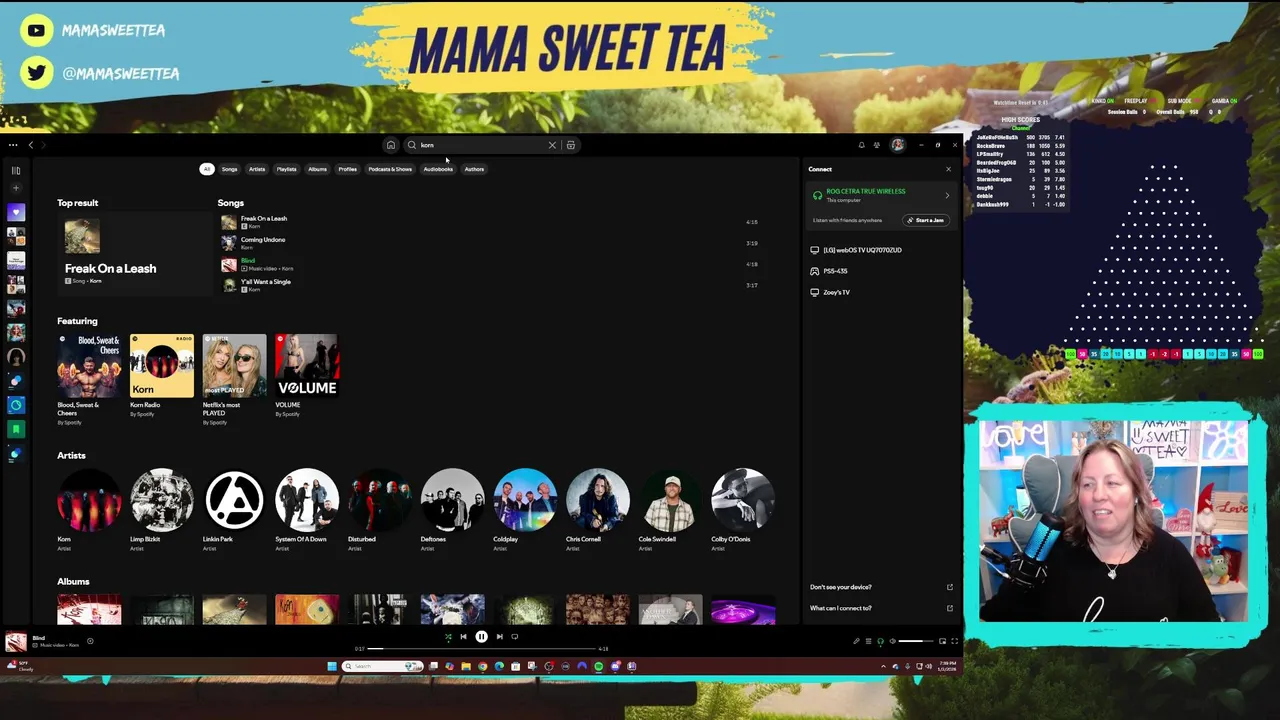Click the Start a Jam button

[x=926, y=220]
